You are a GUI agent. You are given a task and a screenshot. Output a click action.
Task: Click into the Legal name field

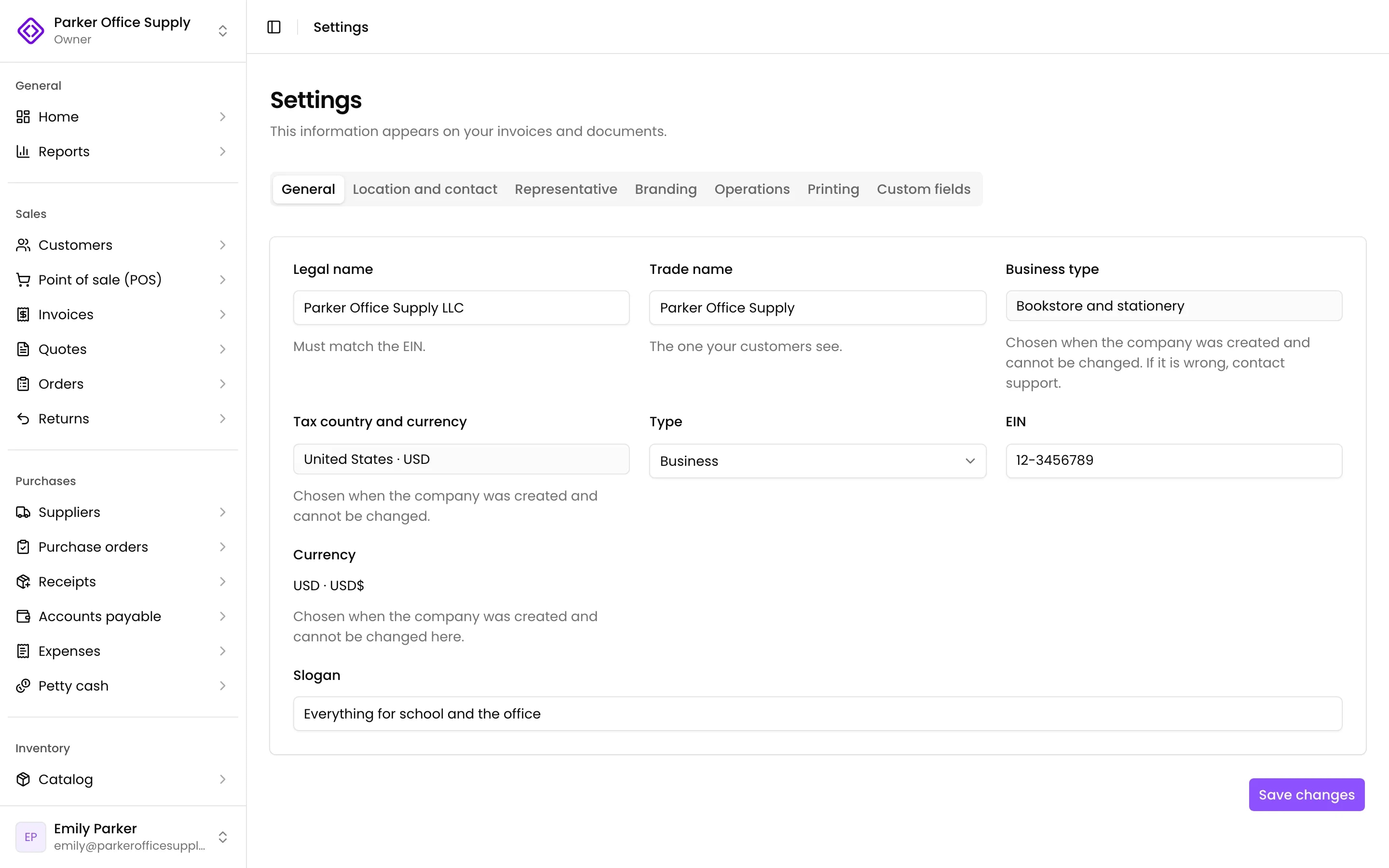coord(461,308)
